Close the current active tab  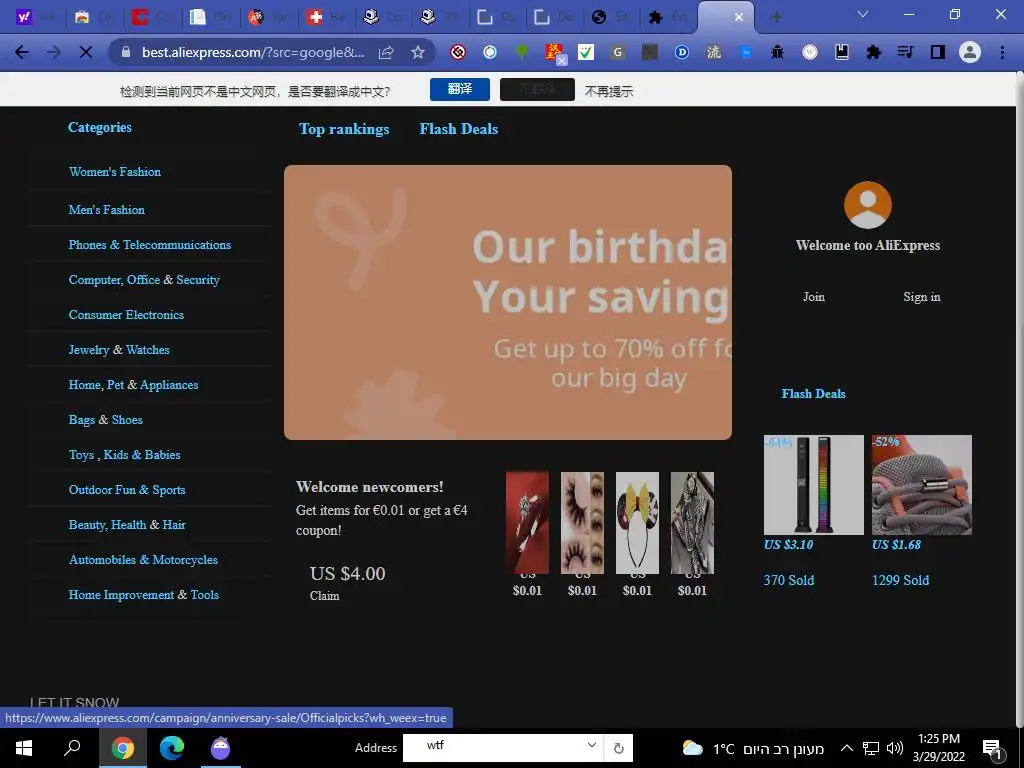pyautogui.click(x=739, y=17)
